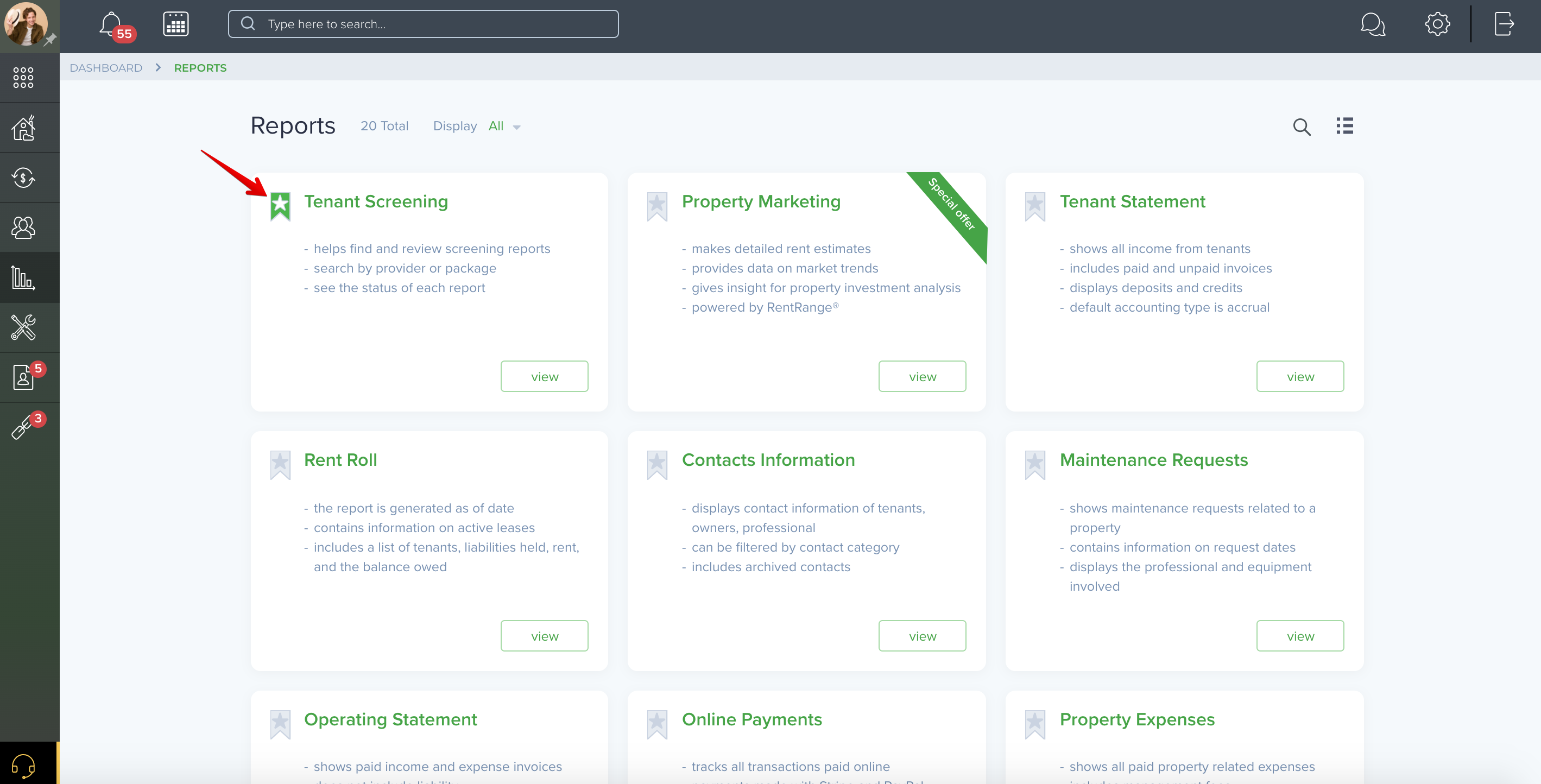The height and width of the screenshot is (784, 1541).
Task: Focus the 'Type here to search' field
Action: coord(423,24)
